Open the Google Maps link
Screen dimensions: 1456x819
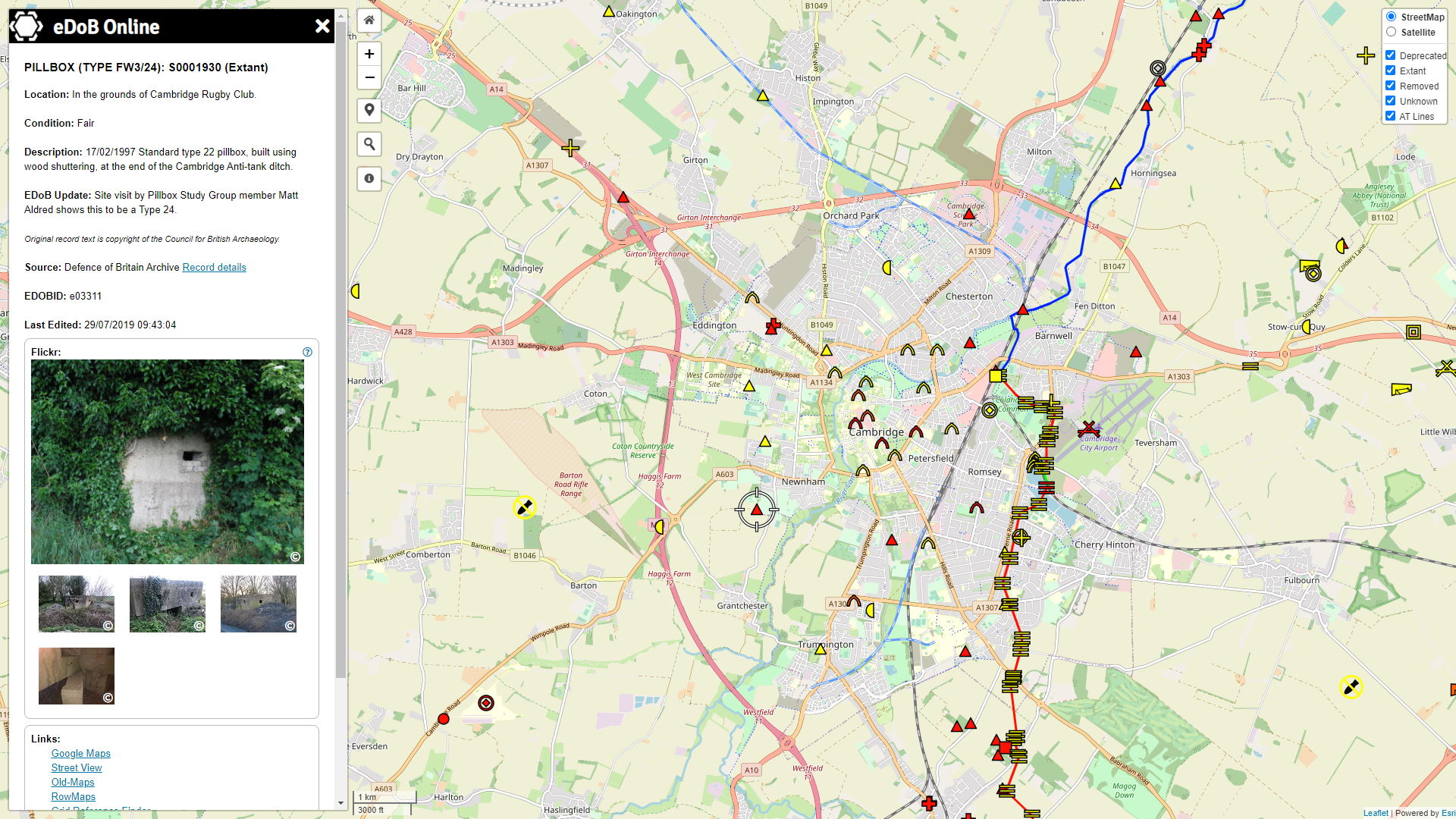[80, 754]
